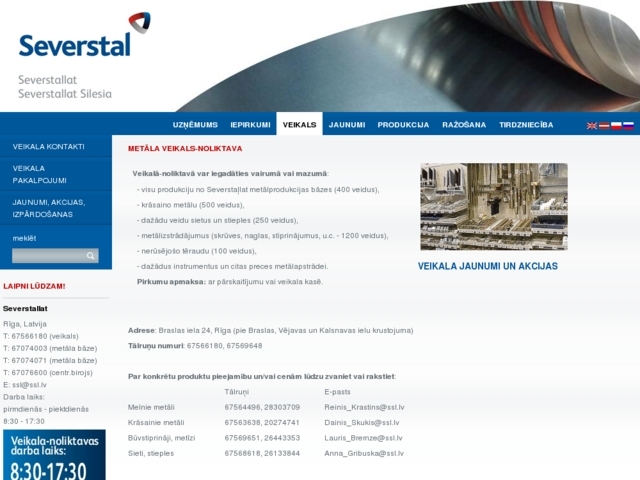The width and height of the screenshot is (640, 480).
Task: Go to TIRDZNIECĪBA page
Action: pyautogui.click(x=526, y=125)
